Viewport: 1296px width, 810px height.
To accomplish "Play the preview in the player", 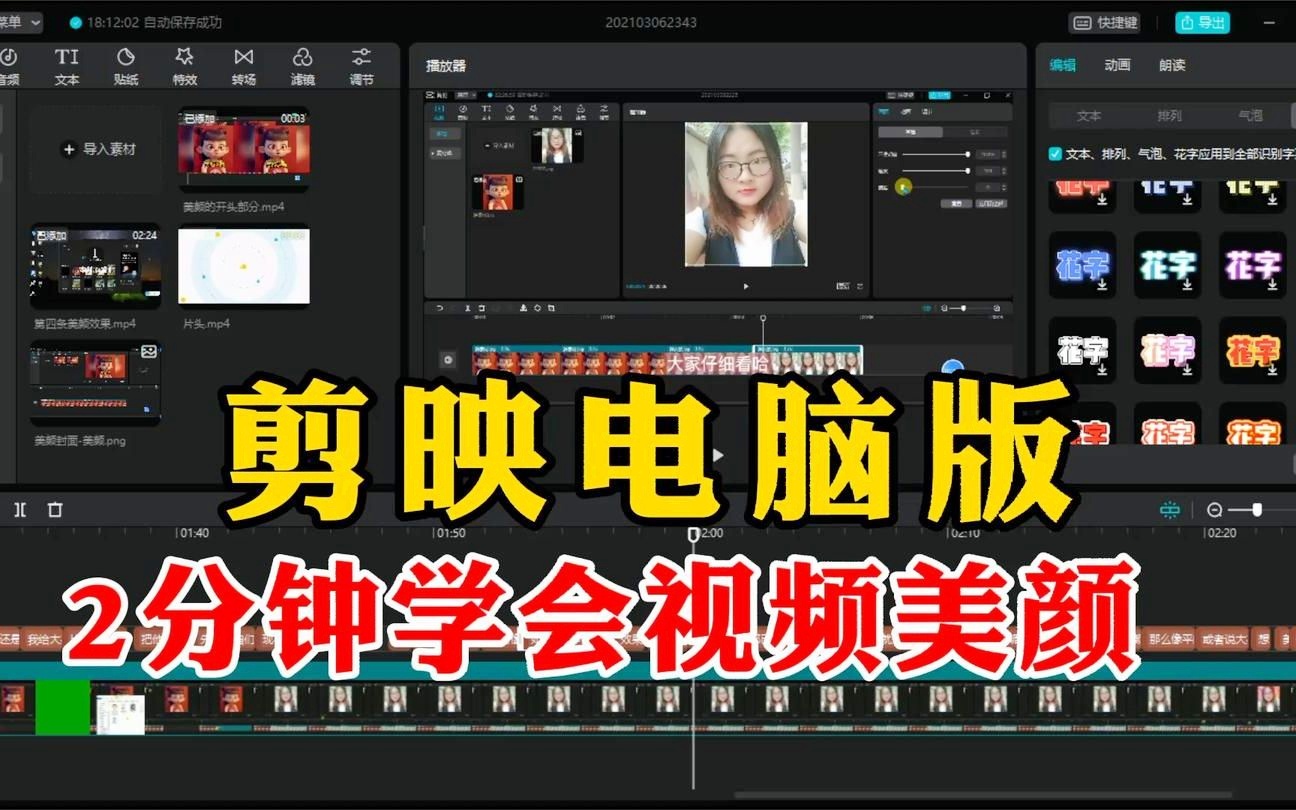I will [717, 455].
